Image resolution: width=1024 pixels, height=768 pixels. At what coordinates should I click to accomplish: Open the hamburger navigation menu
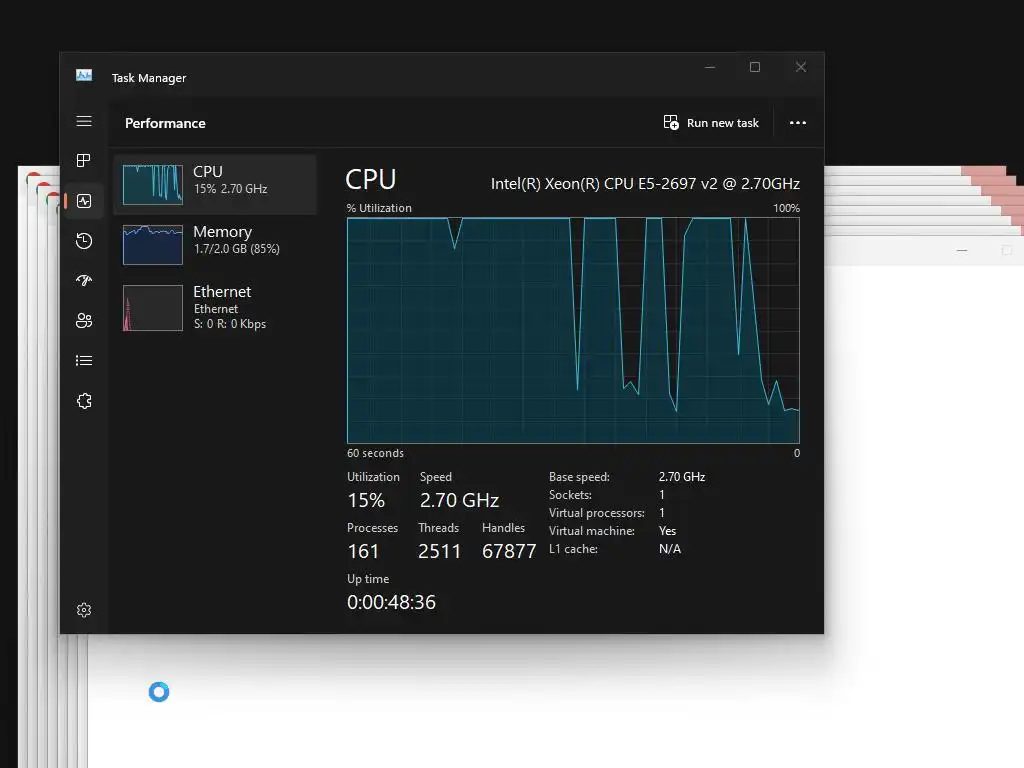(84, 121)
